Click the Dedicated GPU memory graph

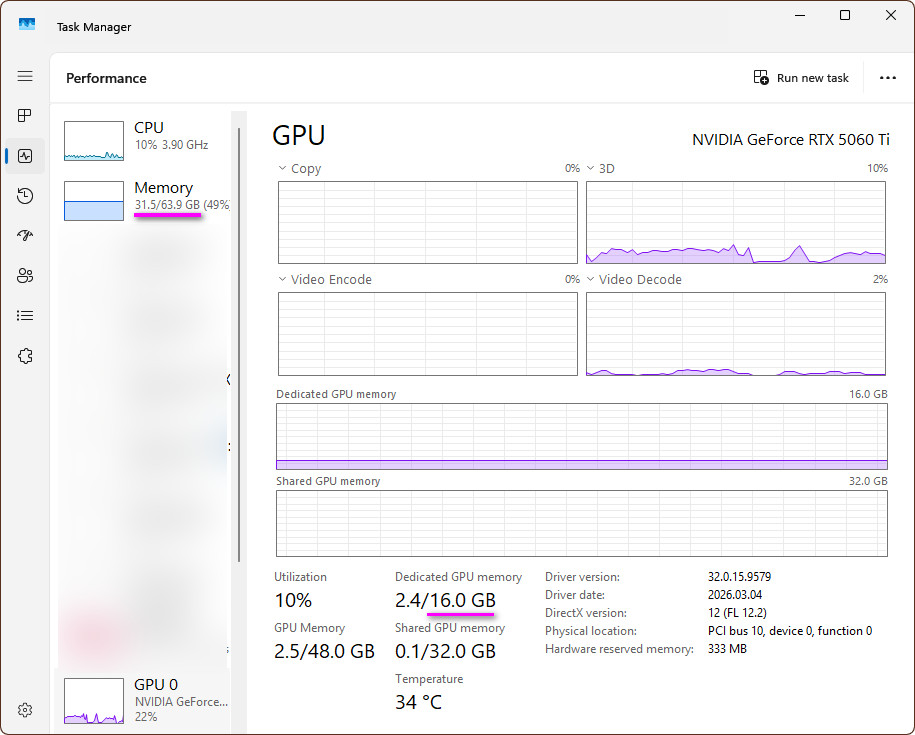coord(582,436)
